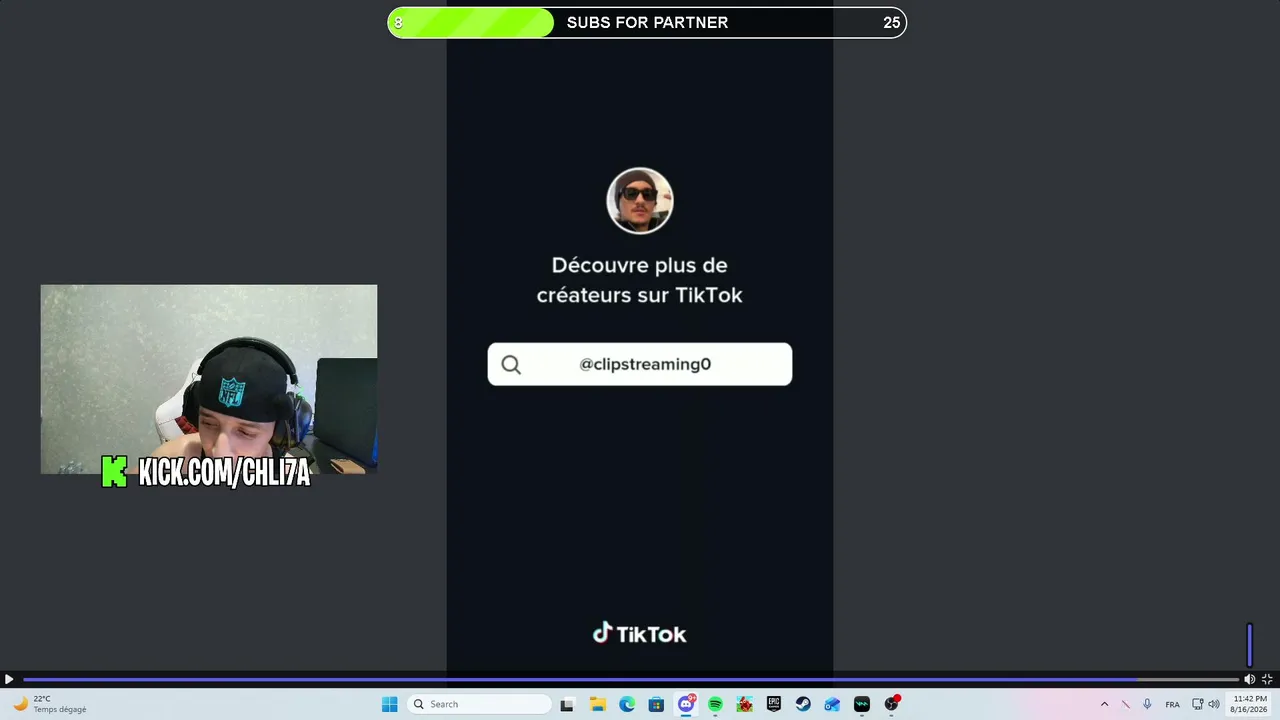
Task: Switch to OBS with the red recording dot
Action: (x=892, y=704)
